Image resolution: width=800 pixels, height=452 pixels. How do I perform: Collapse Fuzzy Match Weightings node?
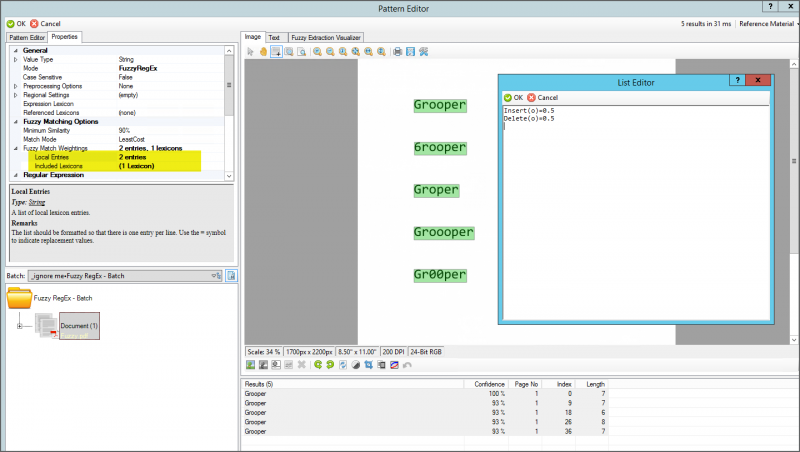pyautogui.click(x=15, y=148)
